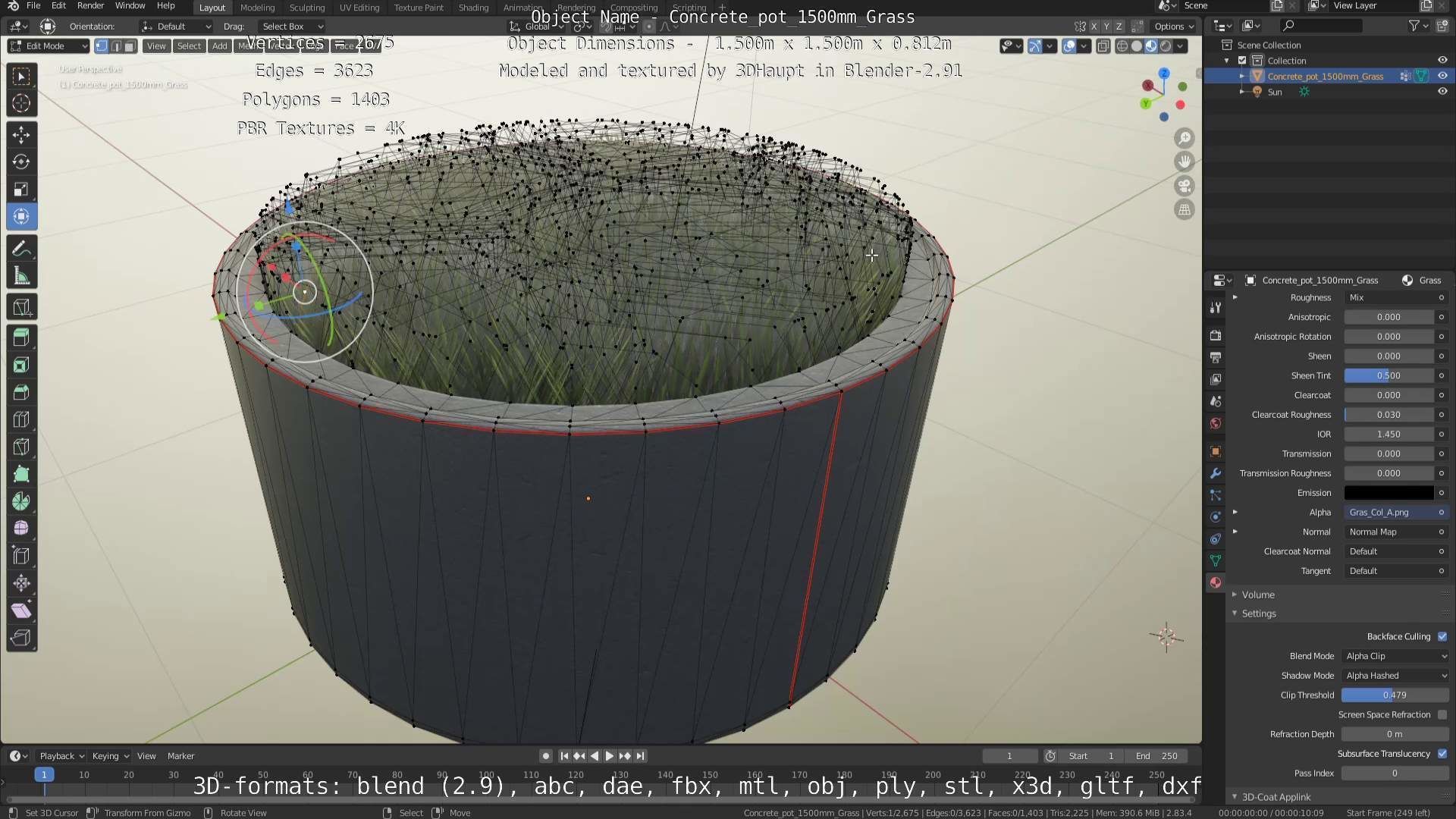Image resolution: width=1456 pixels, height=819 pixels.
Task: Open the Orientation Default dropdown
Action: click(177, 27)
